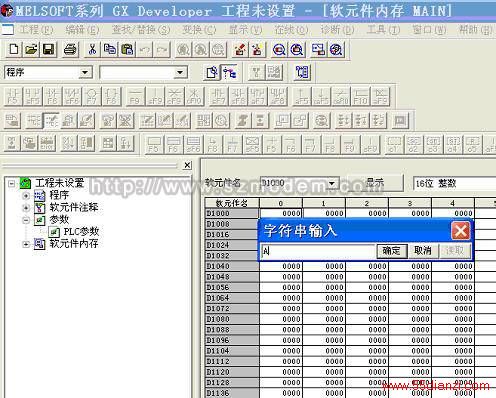Image resolution: width=496 pixels, height=398 pixels.
Task: Click the Print icon in the toolbar
Action: click(70, 50)
